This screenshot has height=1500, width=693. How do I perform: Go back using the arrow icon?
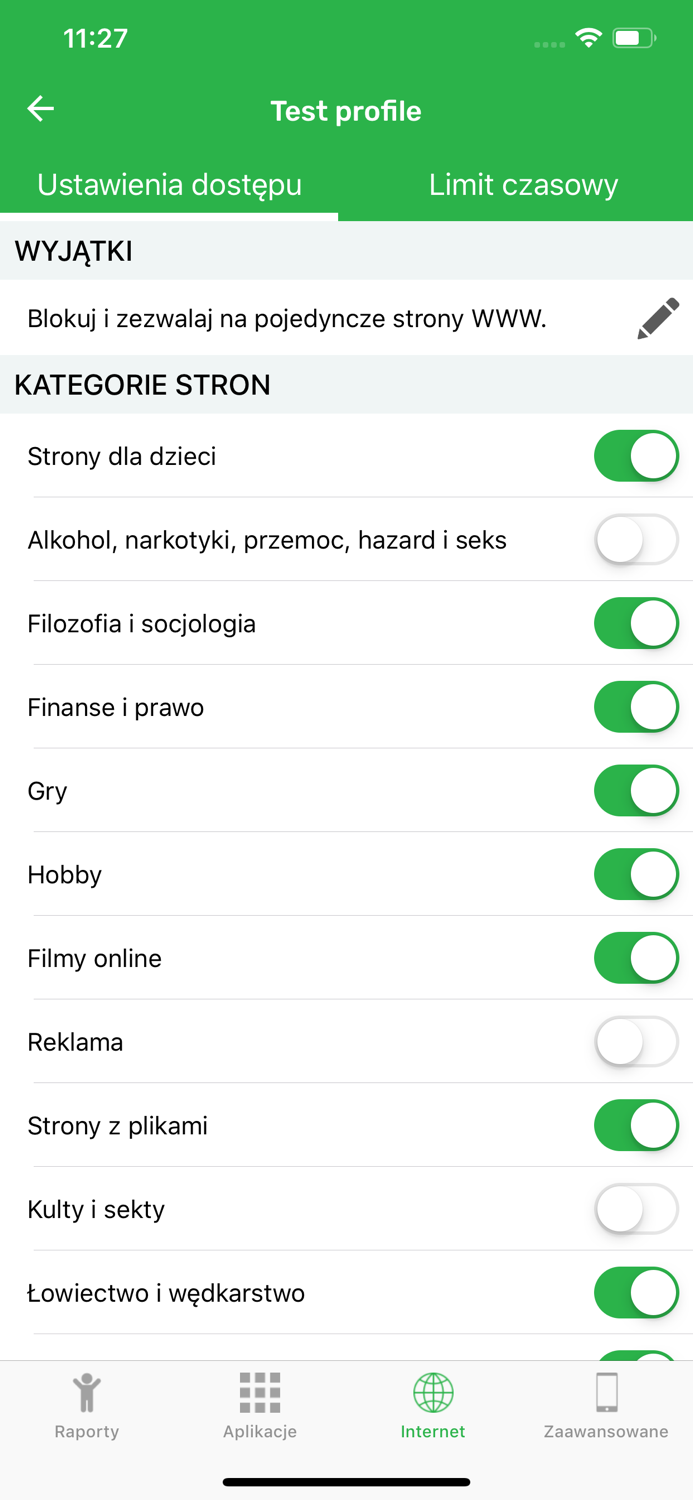(x=40, y=108)
